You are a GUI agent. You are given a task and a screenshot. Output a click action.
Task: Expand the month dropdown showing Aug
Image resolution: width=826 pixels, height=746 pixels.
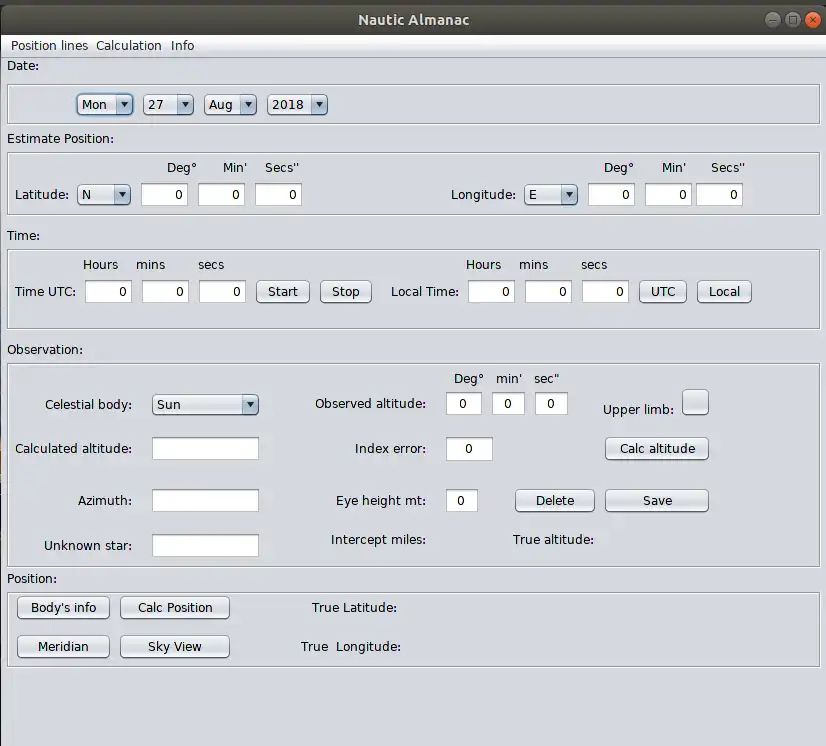[x=231, y=105]
